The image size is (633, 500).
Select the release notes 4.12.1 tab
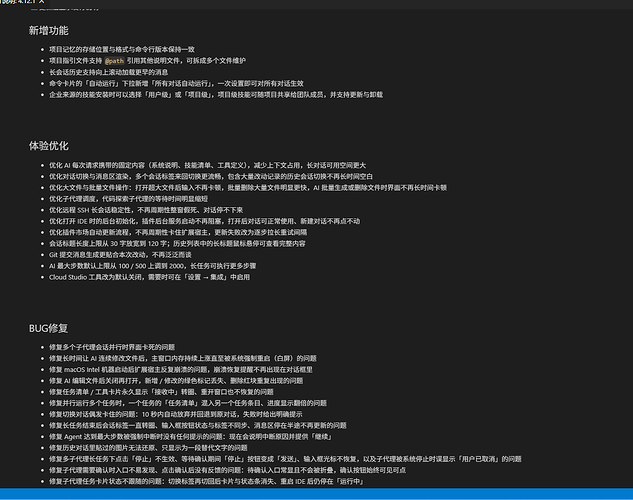pos(18,2)
